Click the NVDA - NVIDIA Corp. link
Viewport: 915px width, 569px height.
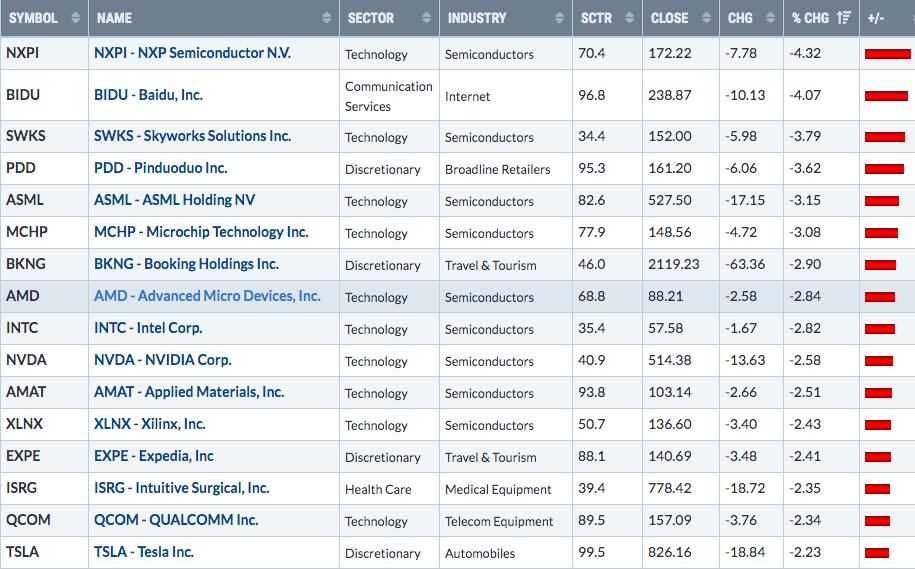tap(163, 360)
